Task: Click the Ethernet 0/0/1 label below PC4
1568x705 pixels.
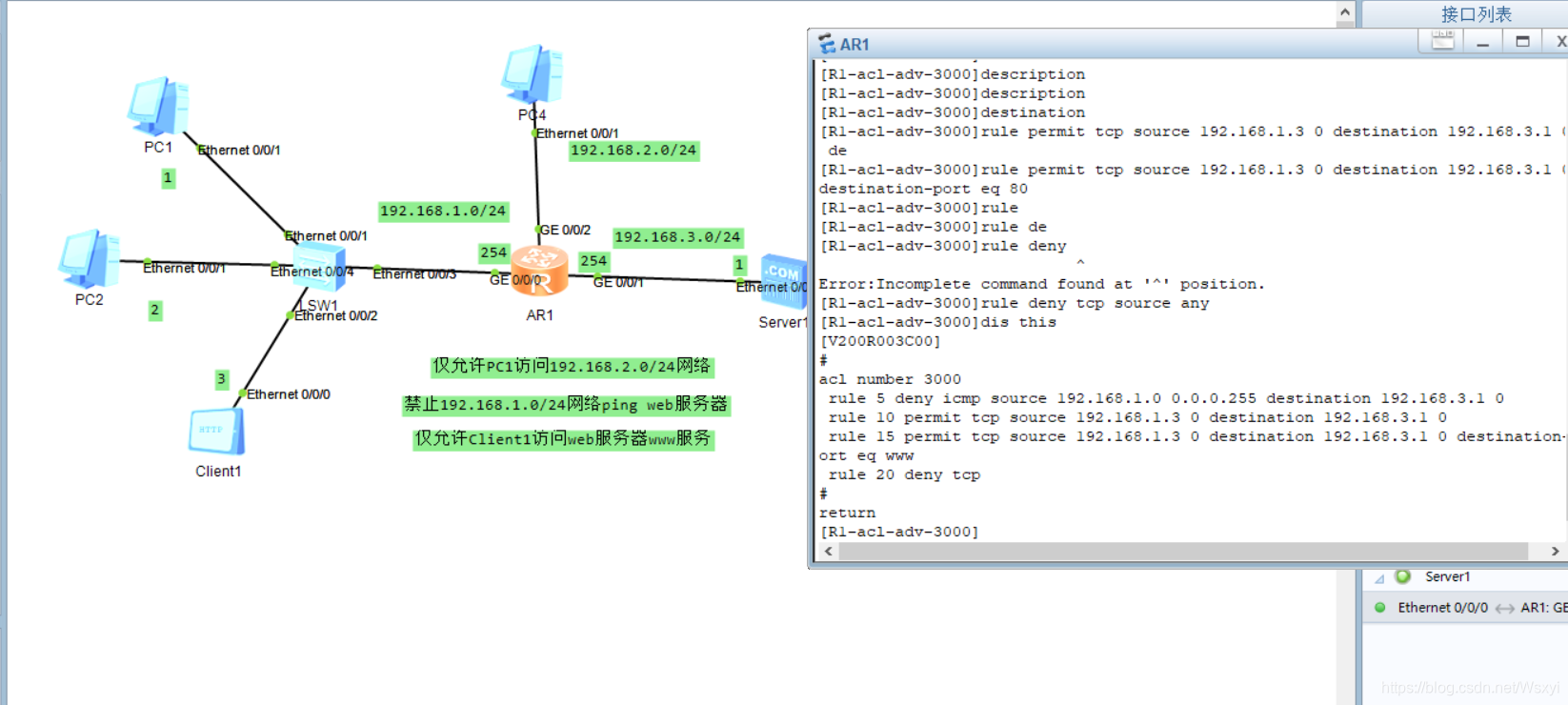Action: pyautogui.click(x=577, y=133)
